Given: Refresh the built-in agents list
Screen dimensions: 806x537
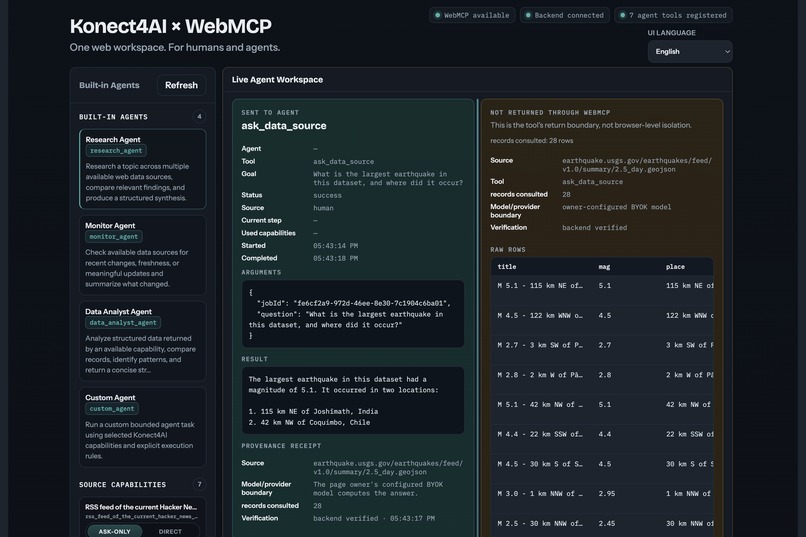Looking at the screenshot, I should (181, 85).
